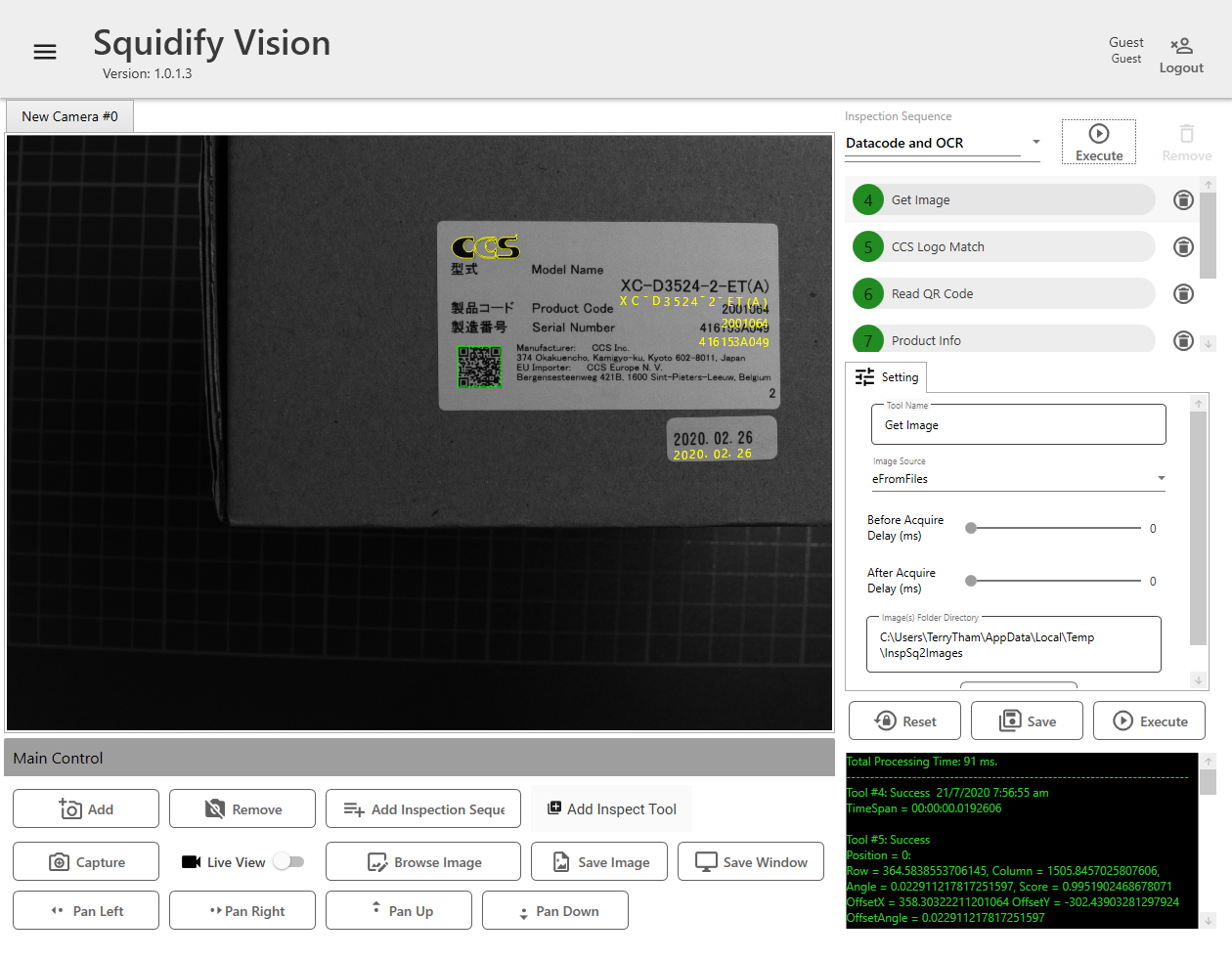This screenshot has width=1232, height=960.
Task: Click the camera image preview
Action: [x=419, y=432]
